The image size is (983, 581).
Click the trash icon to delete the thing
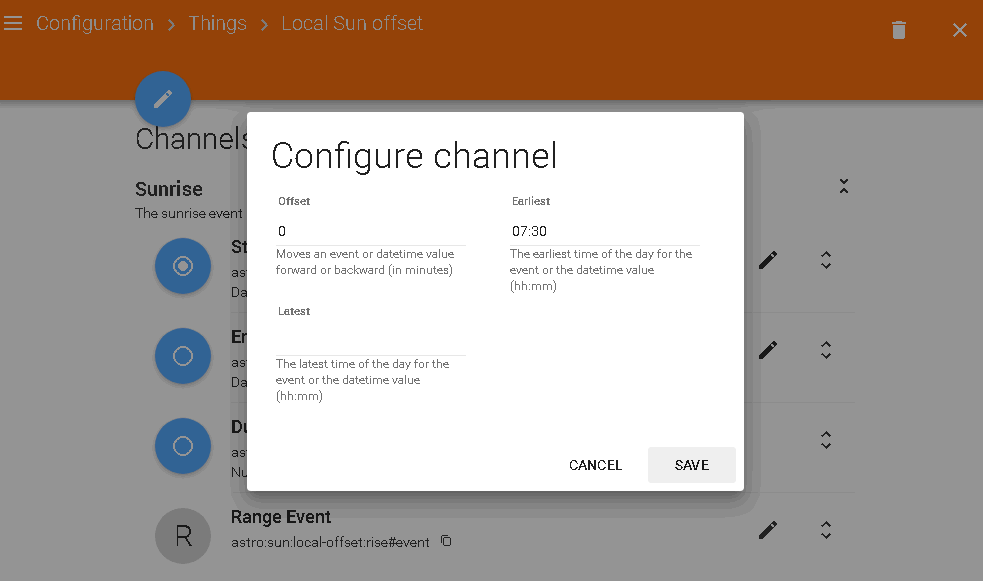(898, 30)
